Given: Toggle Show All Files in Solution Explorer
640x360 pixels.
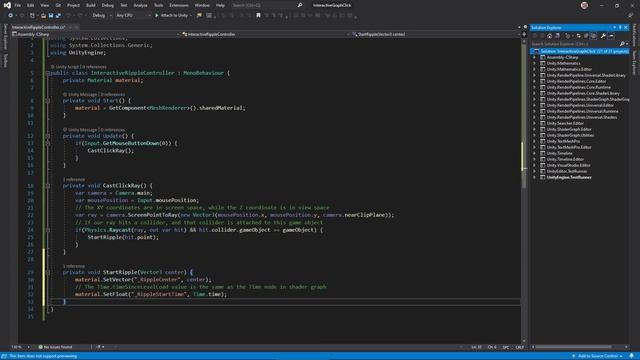Looking at the screenshot, I should coord(594,36).
